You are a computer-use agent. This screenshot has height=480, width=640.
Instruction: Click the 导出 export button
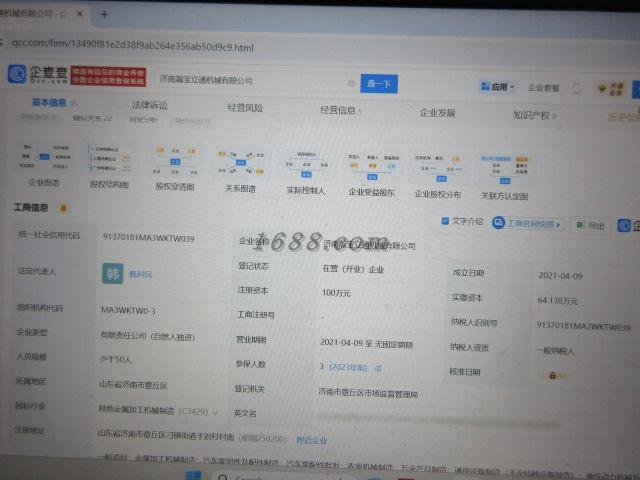tap(591, 225)
